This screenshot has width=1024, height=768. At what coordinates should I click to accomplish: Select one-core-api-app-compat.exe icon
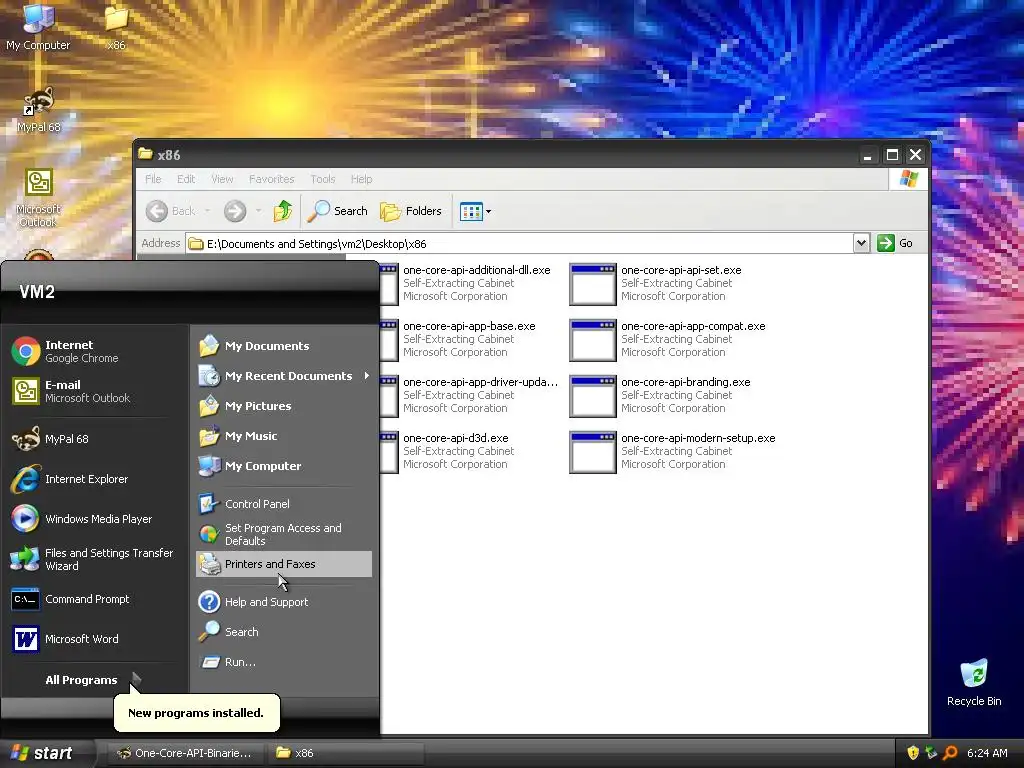coord(592,340)
